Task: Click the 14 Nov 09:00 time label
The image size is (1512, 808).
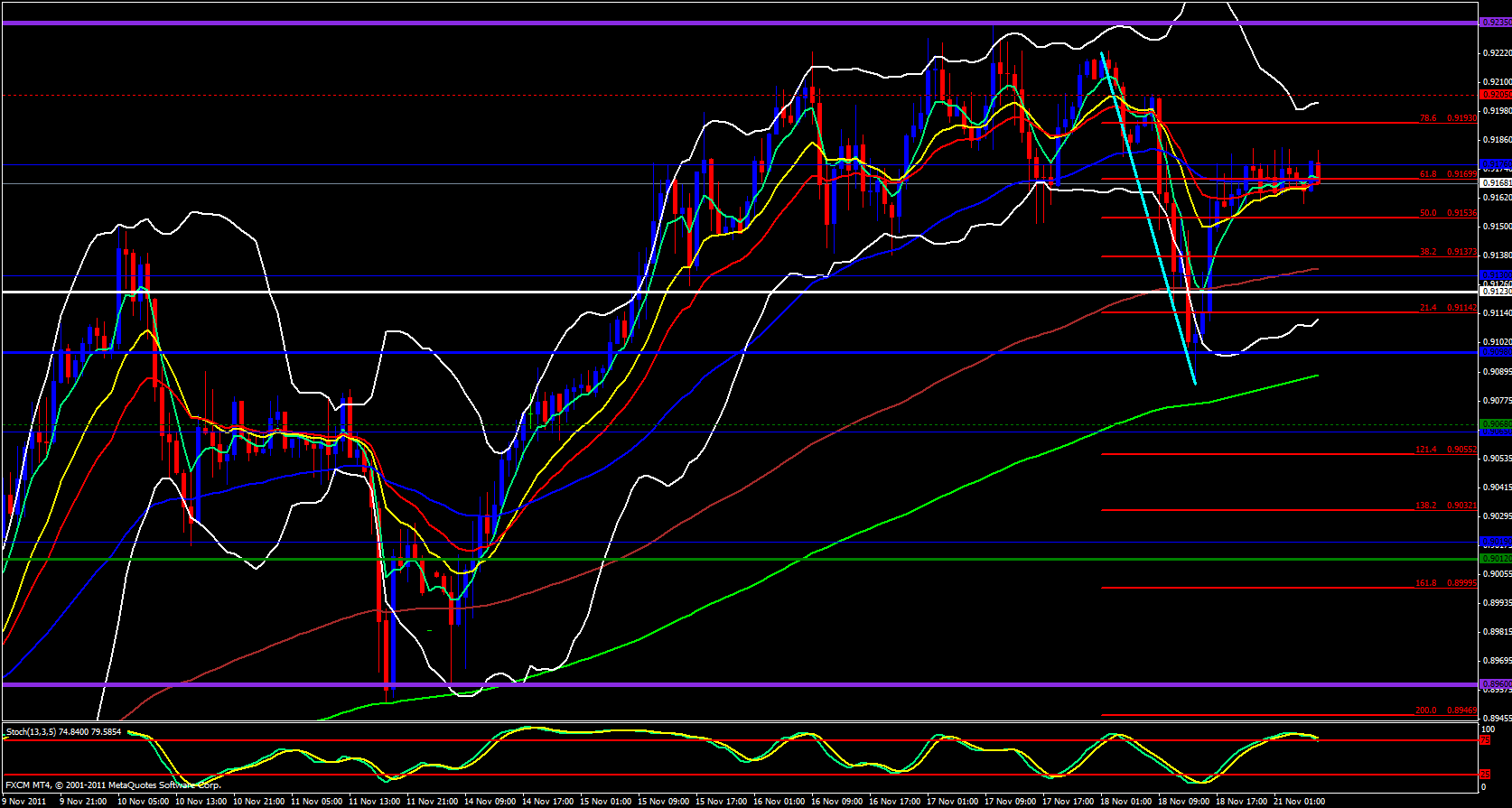Action: [490, 801]
